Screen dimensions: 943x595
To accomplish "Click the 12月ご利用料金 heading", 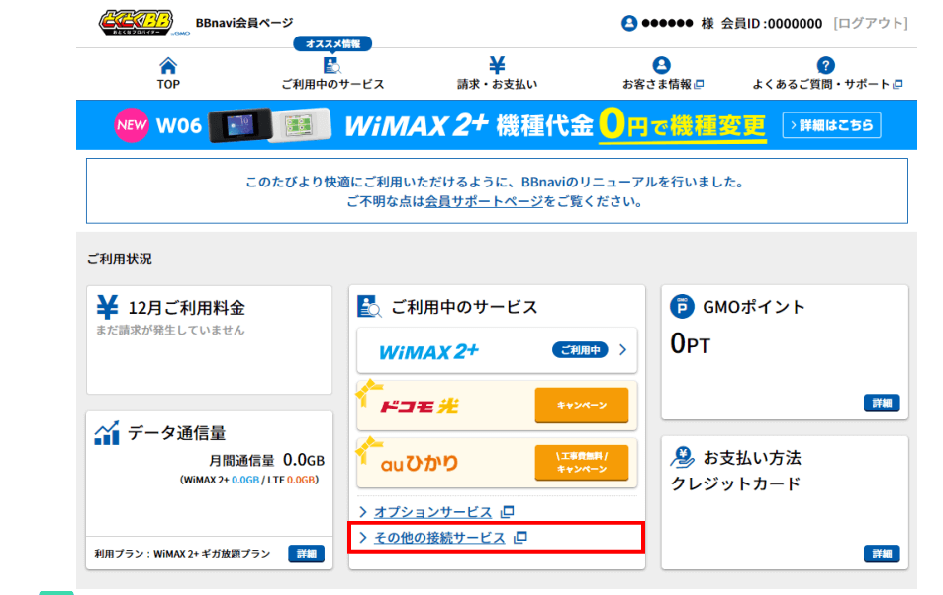I will [186, 308].
